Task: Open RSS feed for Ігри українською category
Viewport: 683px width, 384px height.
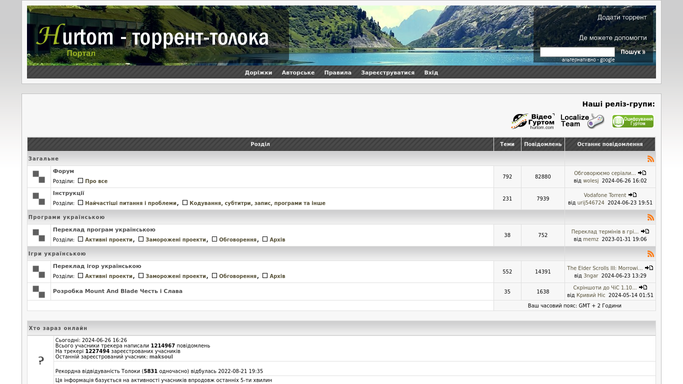Action: pos(650,254)
